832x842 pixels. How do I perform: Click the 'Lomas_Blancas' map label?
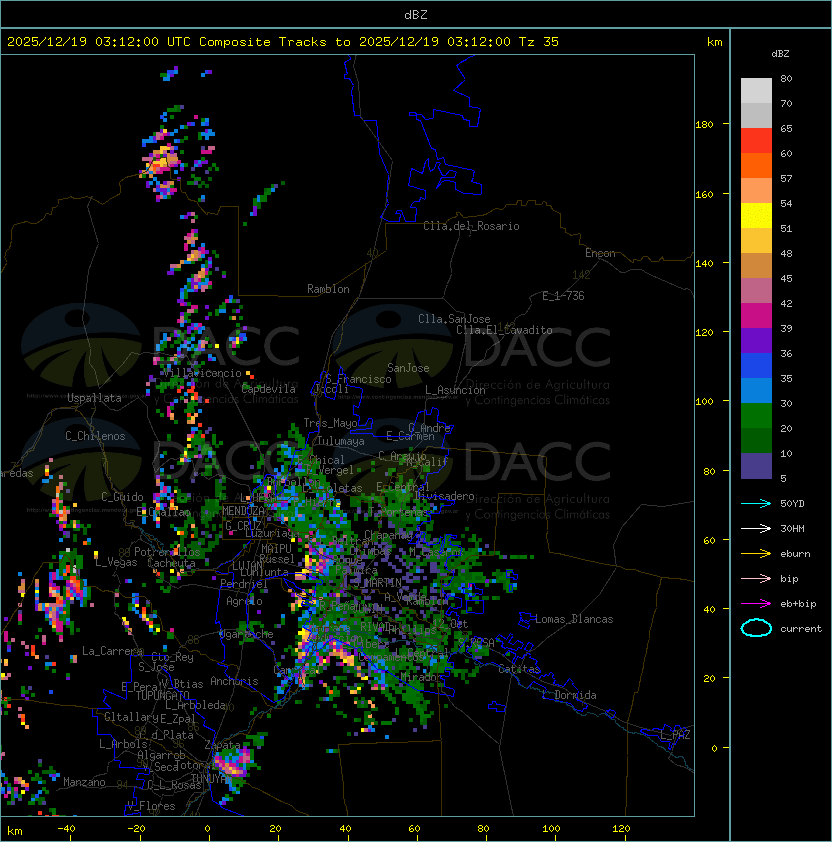tap(574, 619)
